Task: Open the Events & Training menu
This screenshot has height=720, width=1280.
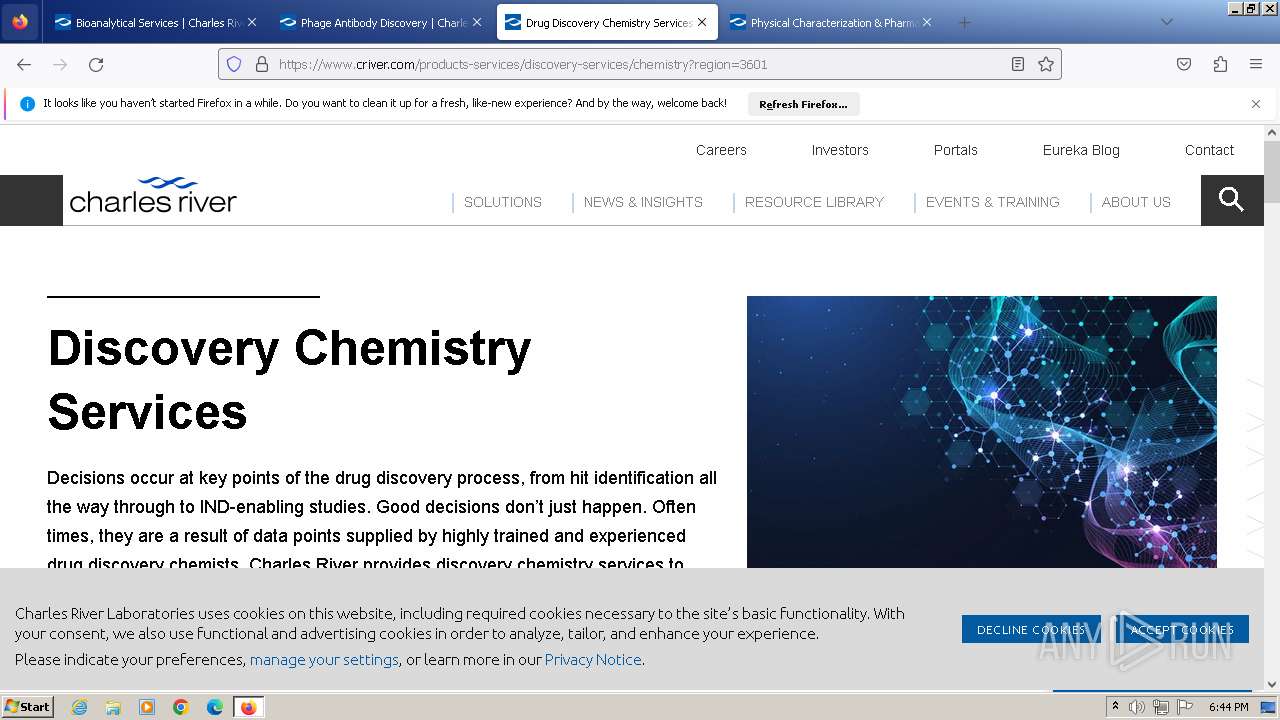Action: click(992, 202)
